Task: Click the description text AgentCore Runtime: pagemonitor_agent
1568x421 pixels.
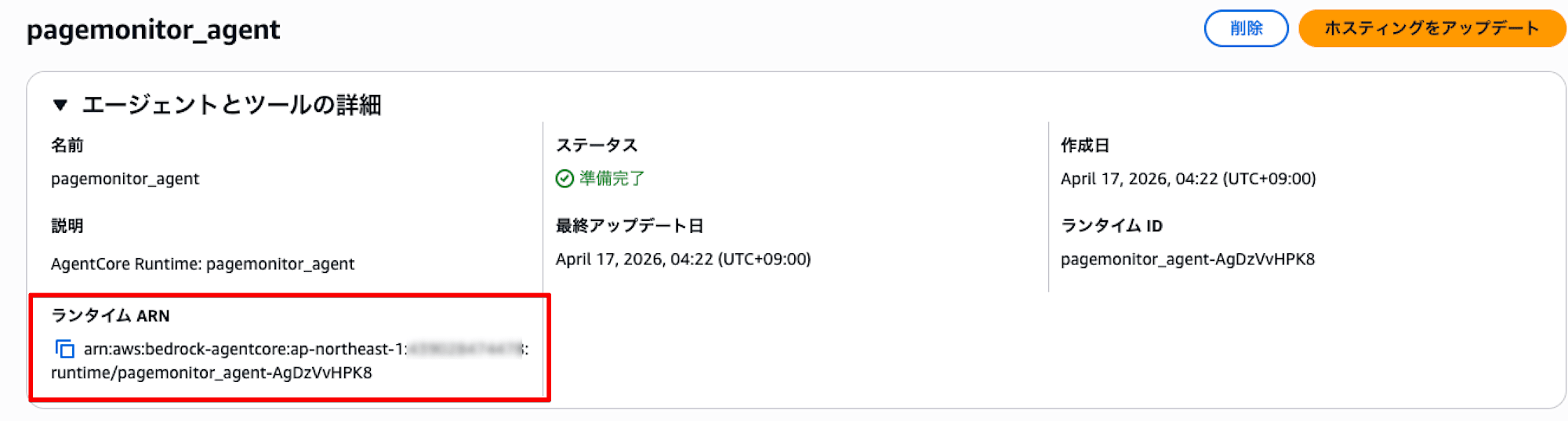Action: pyautogui.click(x=202, y=264)
